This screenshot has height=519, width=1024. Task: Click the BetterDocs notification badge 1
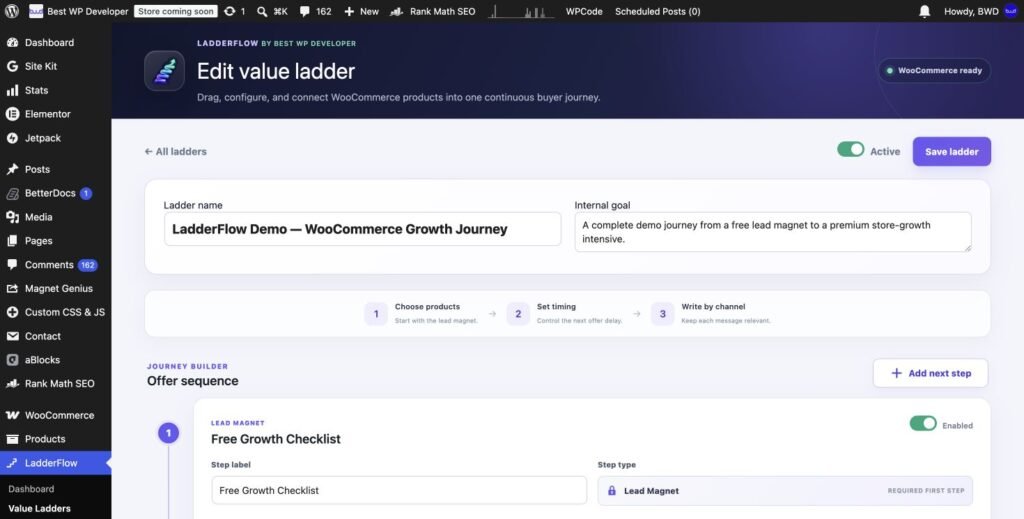pos(86,193)
